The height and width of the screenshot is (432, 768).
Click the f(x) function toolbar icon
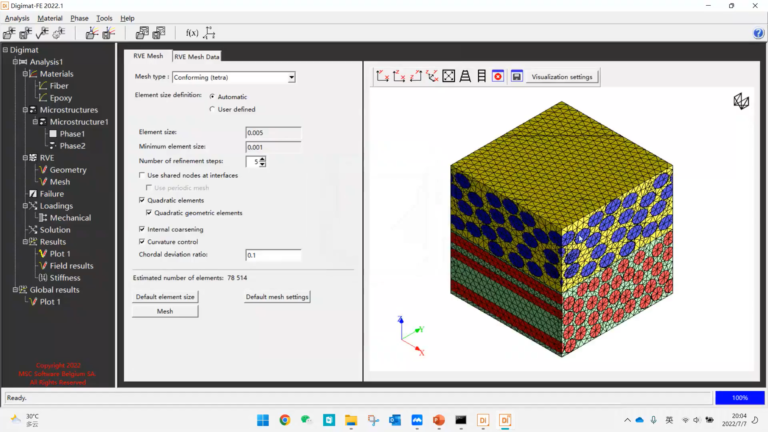[x=192, y=33]
